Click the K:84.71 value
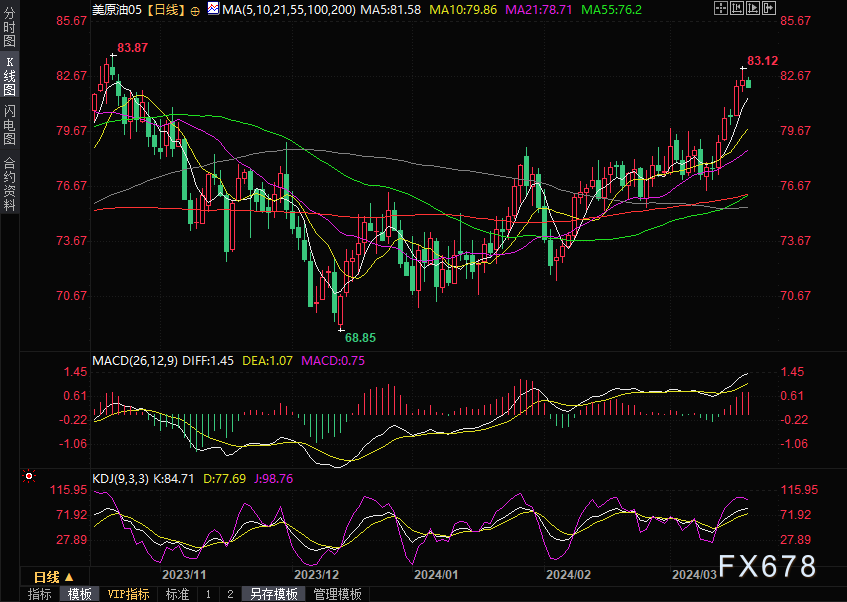Screen dimensions: 847x602 point(173,479)
